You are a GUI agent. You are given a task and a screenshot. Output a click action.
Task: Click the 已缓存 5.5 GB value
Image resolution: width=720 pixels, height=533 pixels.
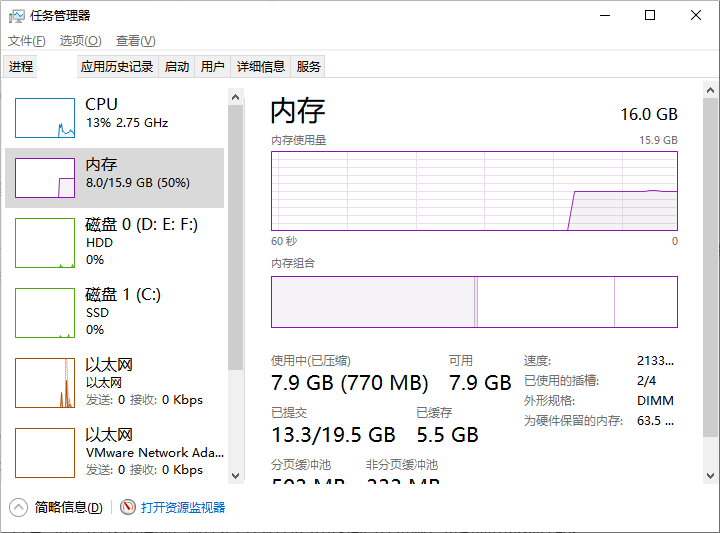coord(447,435)
